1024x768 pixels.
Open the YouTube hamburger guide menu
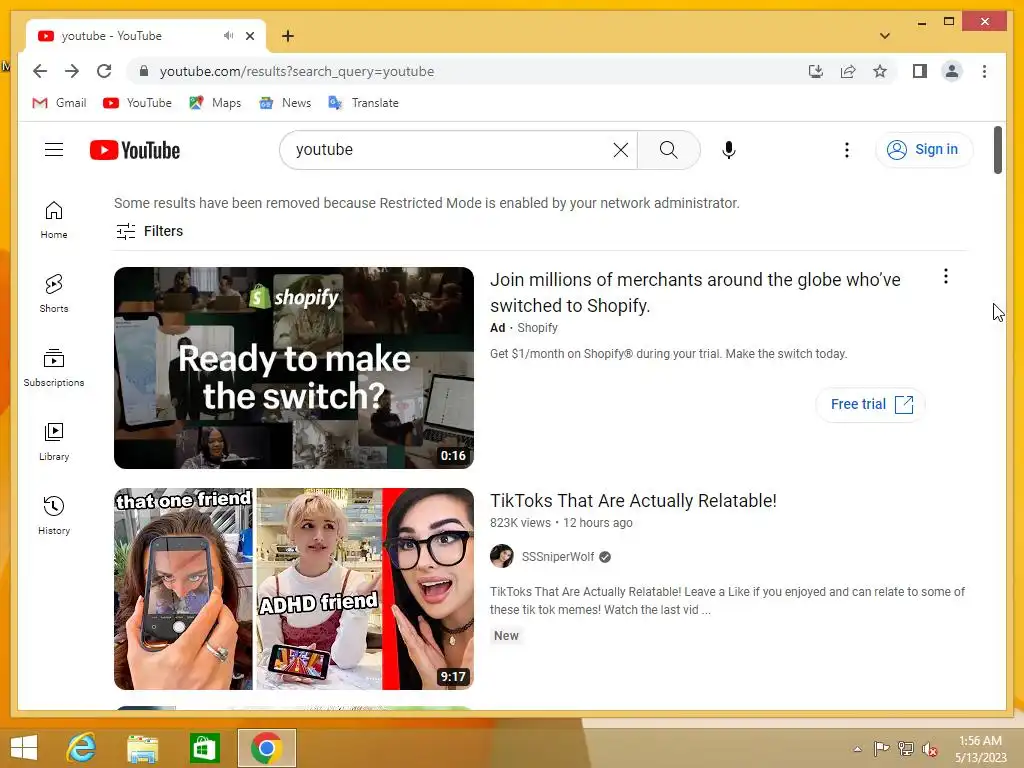pos(54,150)
